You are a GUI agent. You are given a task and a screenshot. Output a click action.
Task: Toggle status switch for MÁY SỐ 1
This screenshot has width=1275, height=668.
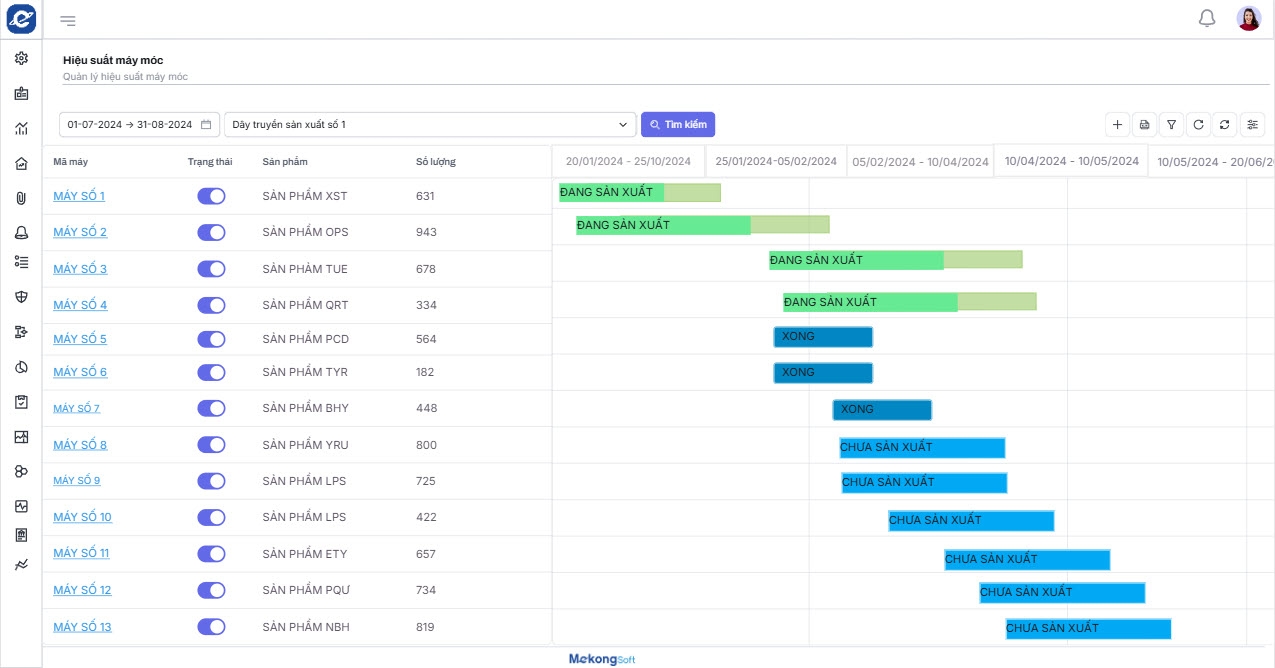(211, 196)
